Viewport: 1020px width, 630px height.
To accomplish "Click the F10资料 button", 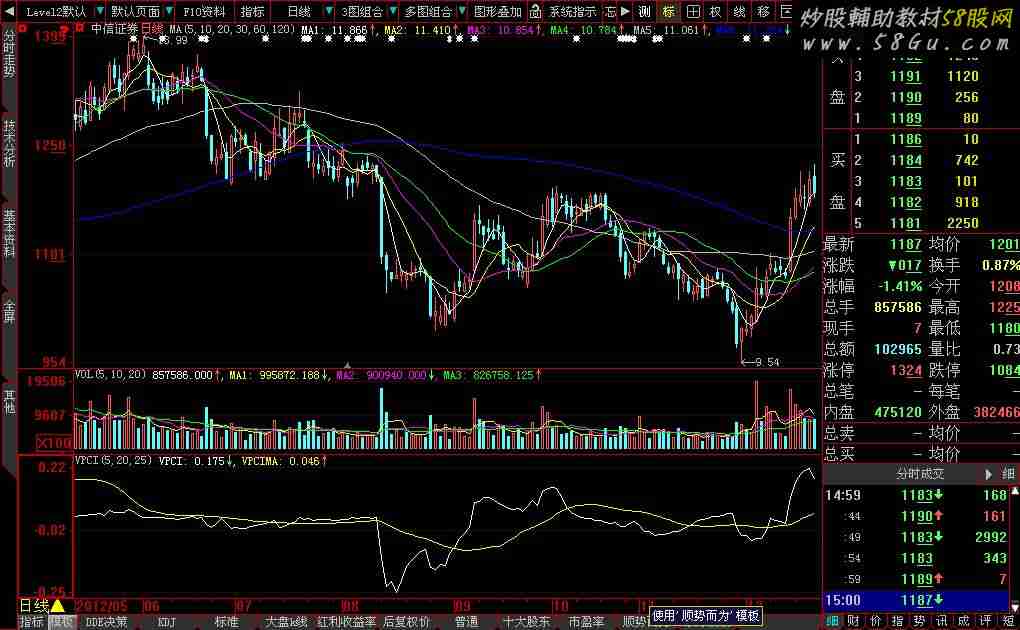I will [x=204, y=11].
